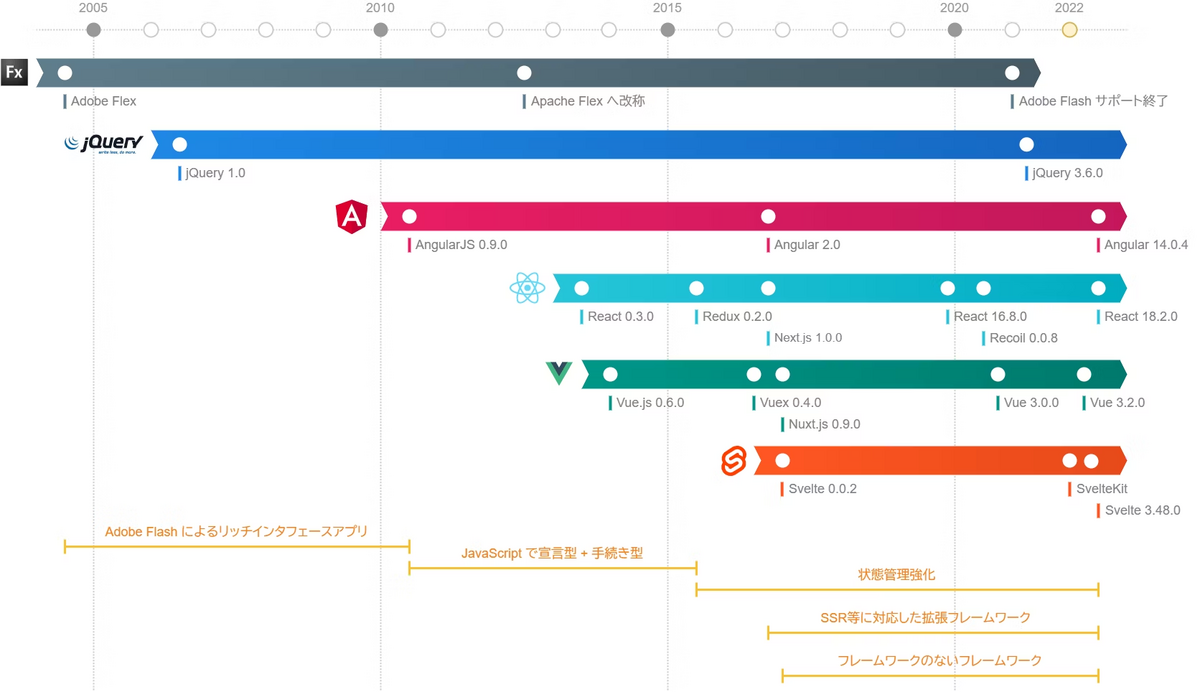Click the Redux 0.2.0 release dot
The image size is (1200, 692).
[697, 289]
